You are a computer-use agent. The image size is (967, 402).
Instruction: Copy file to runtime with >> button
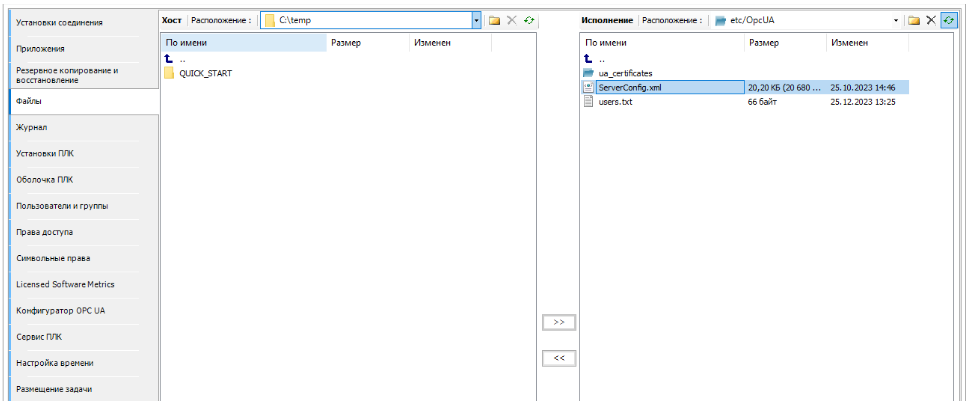coord(559,323)
